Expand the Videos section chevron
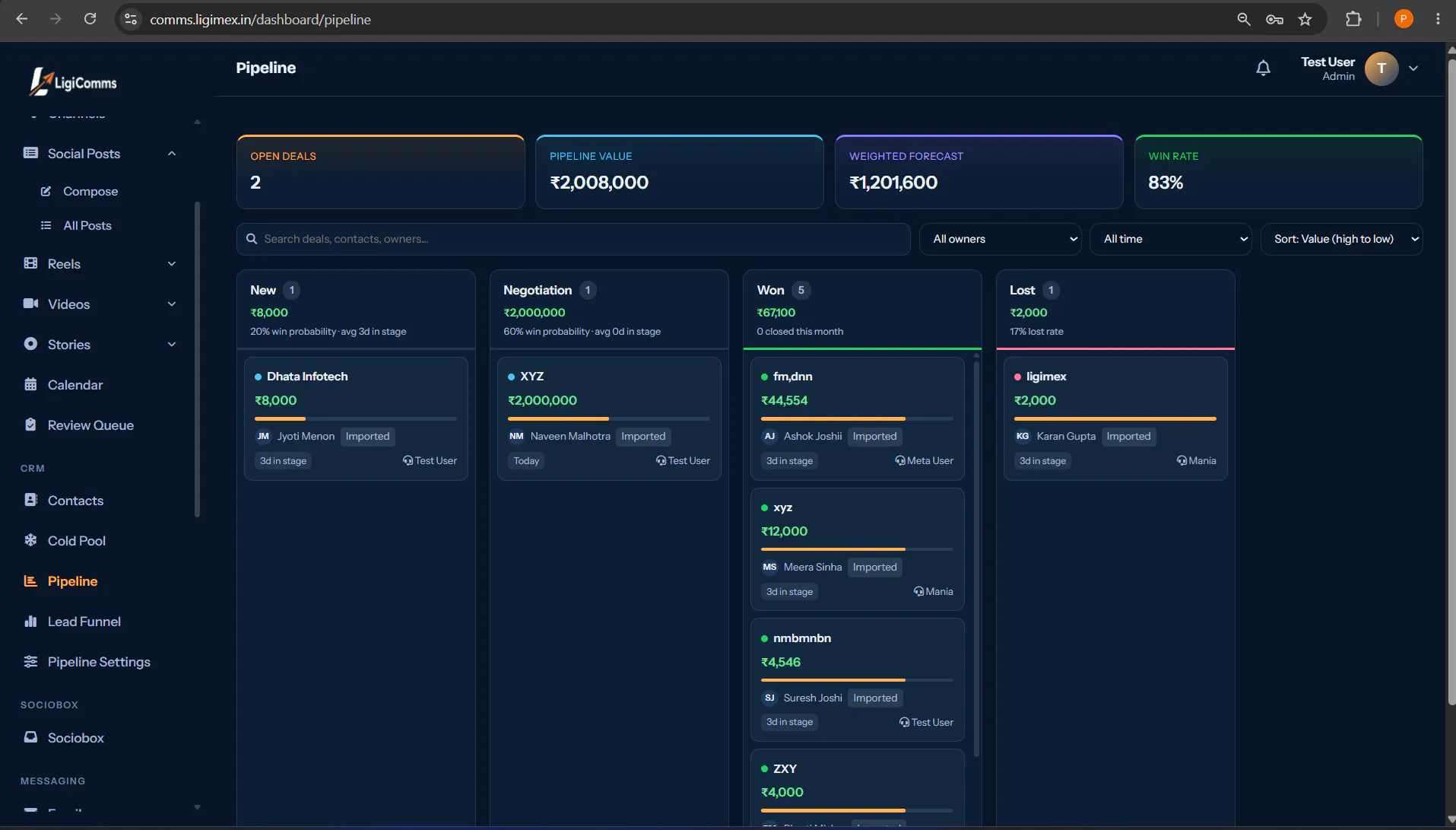Viewport: 1456px width, 830px height. pyautogui.click(x=172, y=304)
